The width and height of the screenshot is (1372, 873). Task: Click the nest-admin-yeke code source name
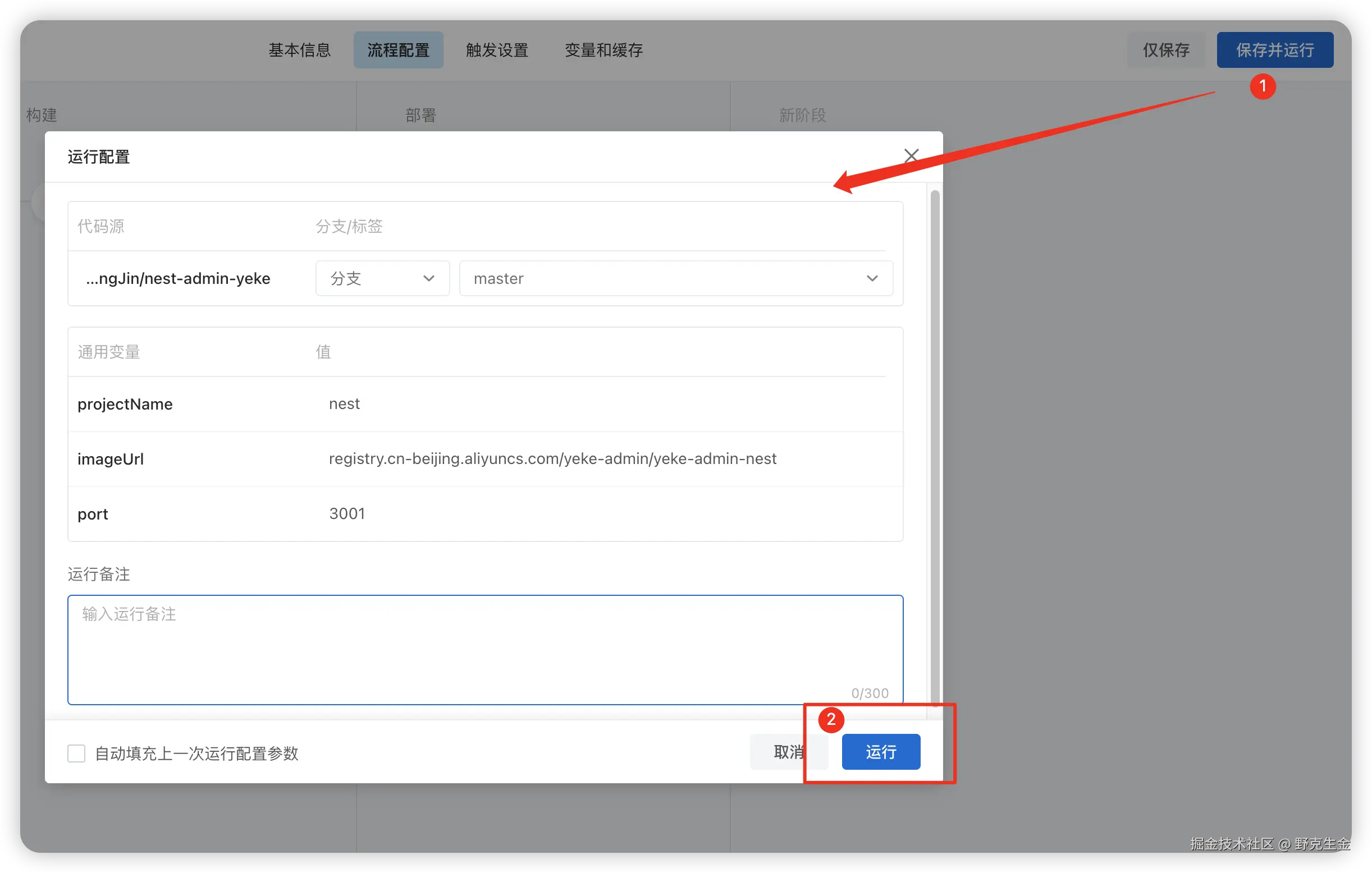click(x=179, y=278)
